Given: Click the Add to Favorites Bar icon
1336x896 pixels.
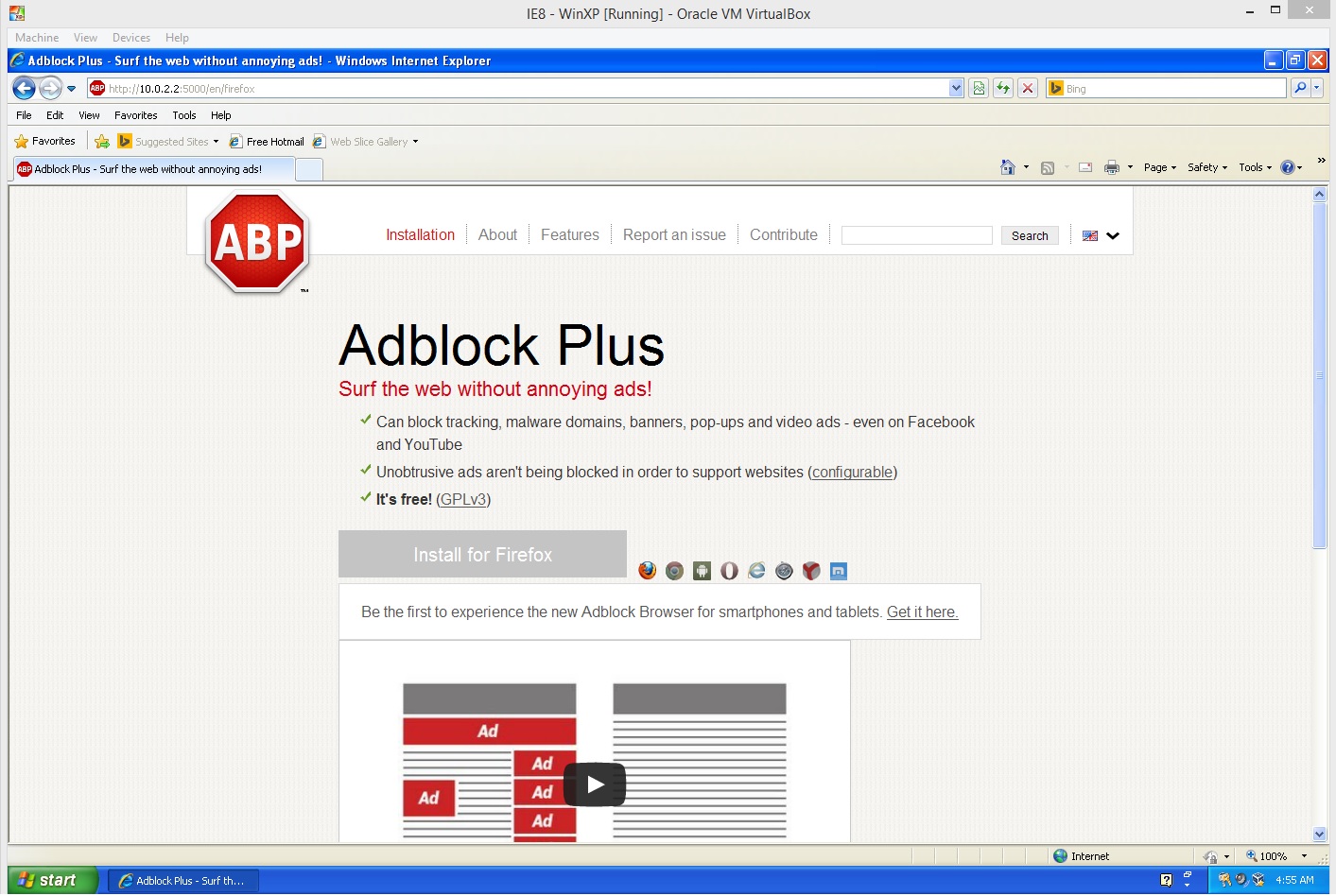Looking at the screenshot, I should (x=102, y=142).
